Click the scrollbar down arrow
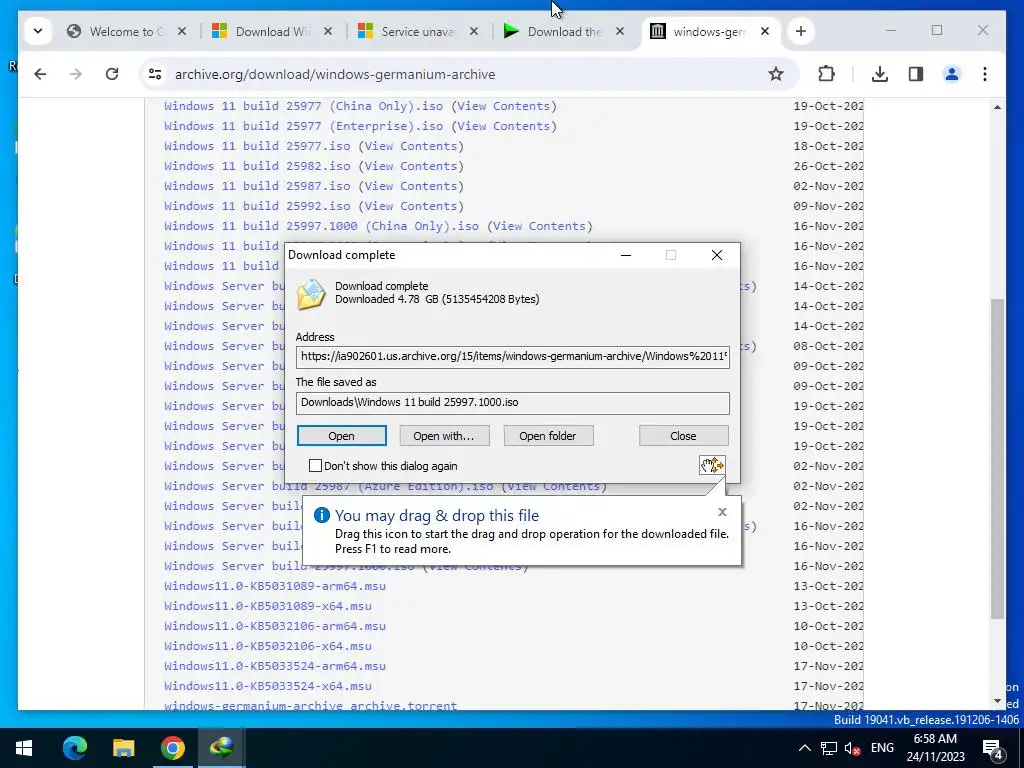 (x=997, y=701)
